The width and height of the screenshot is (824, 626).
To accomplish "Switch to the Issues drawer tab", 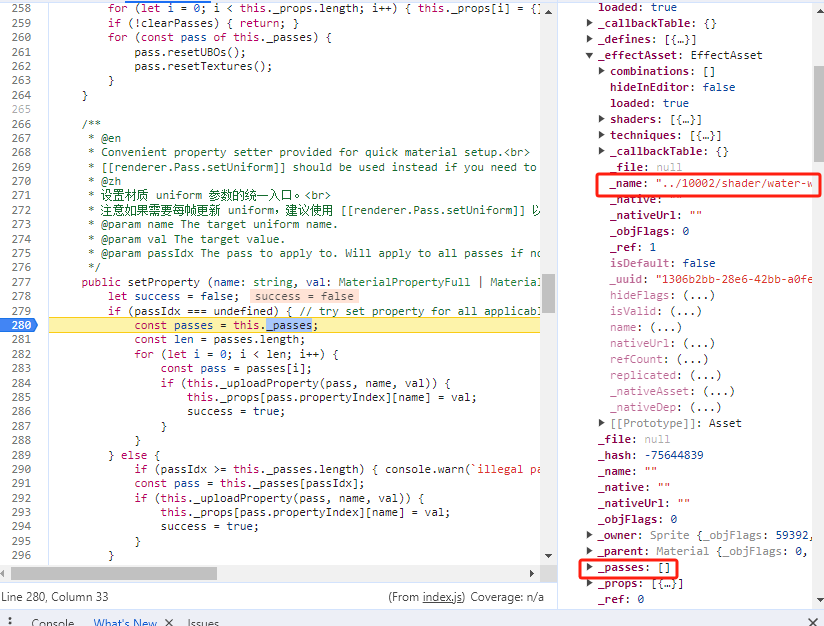I will [203, 622].
